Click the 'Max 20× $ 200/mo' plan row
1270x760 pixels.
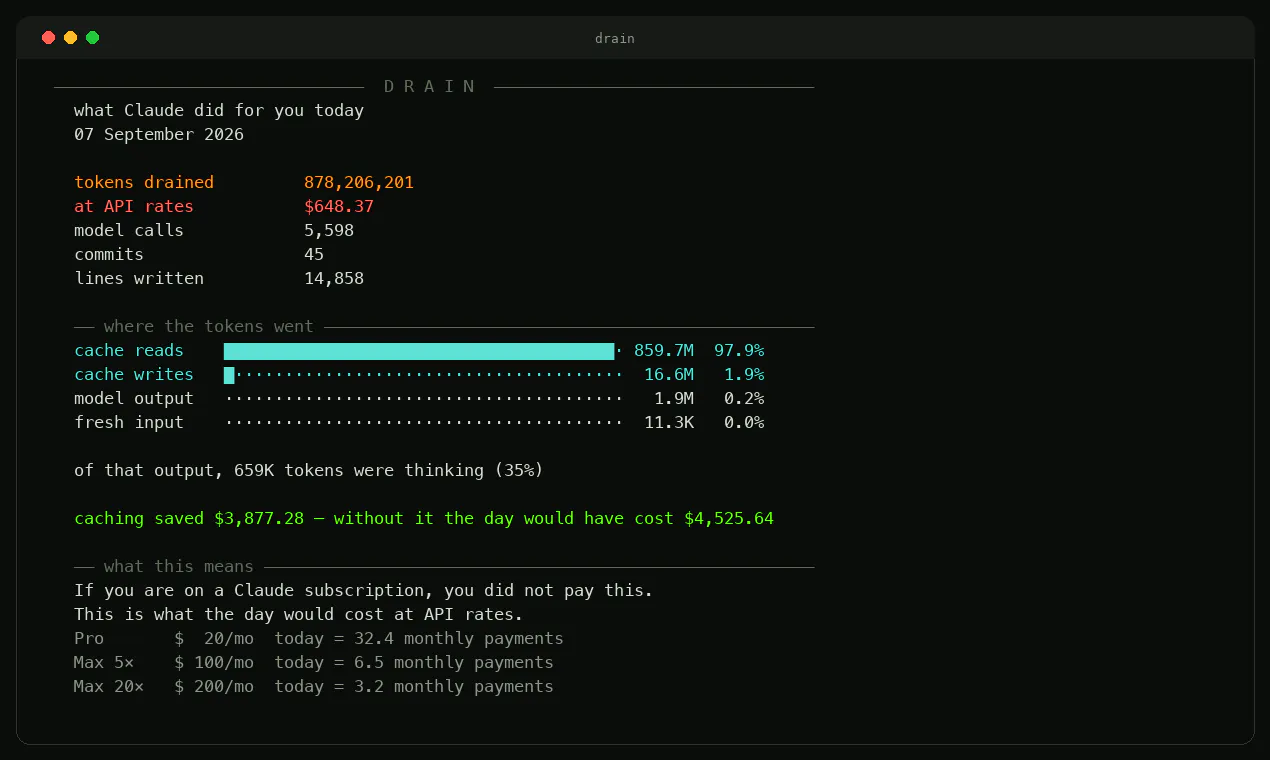pyautogui.click(x=314, y=686)
